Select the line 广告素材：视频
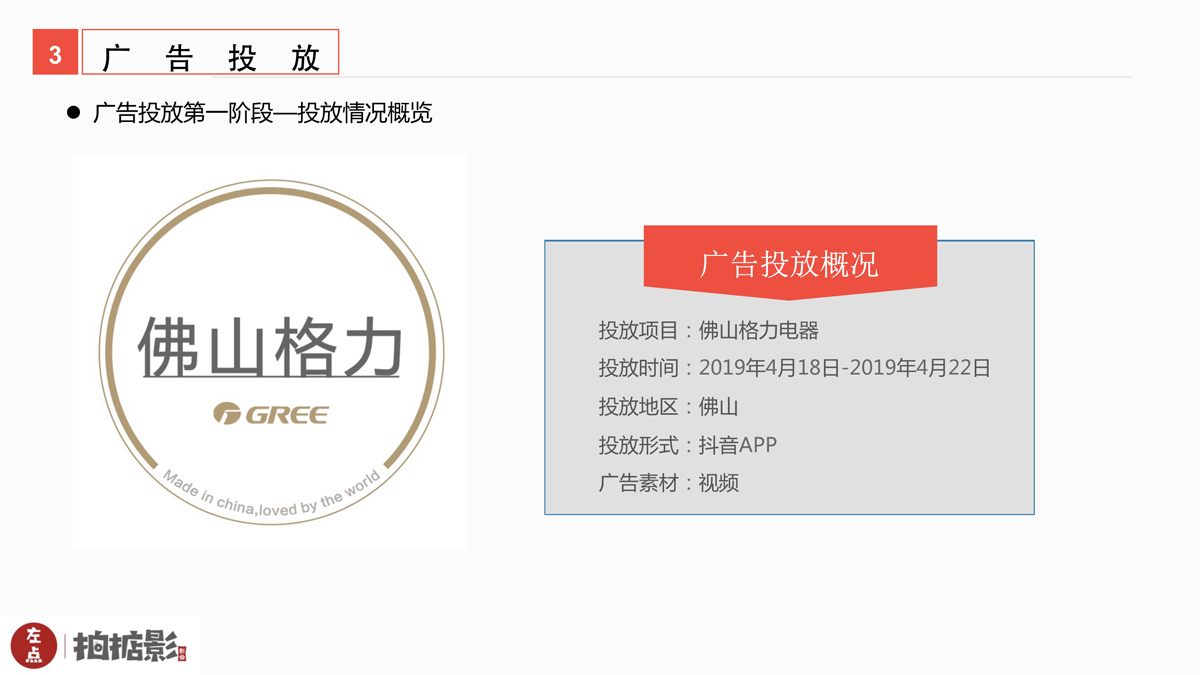 tap(668, 483)
